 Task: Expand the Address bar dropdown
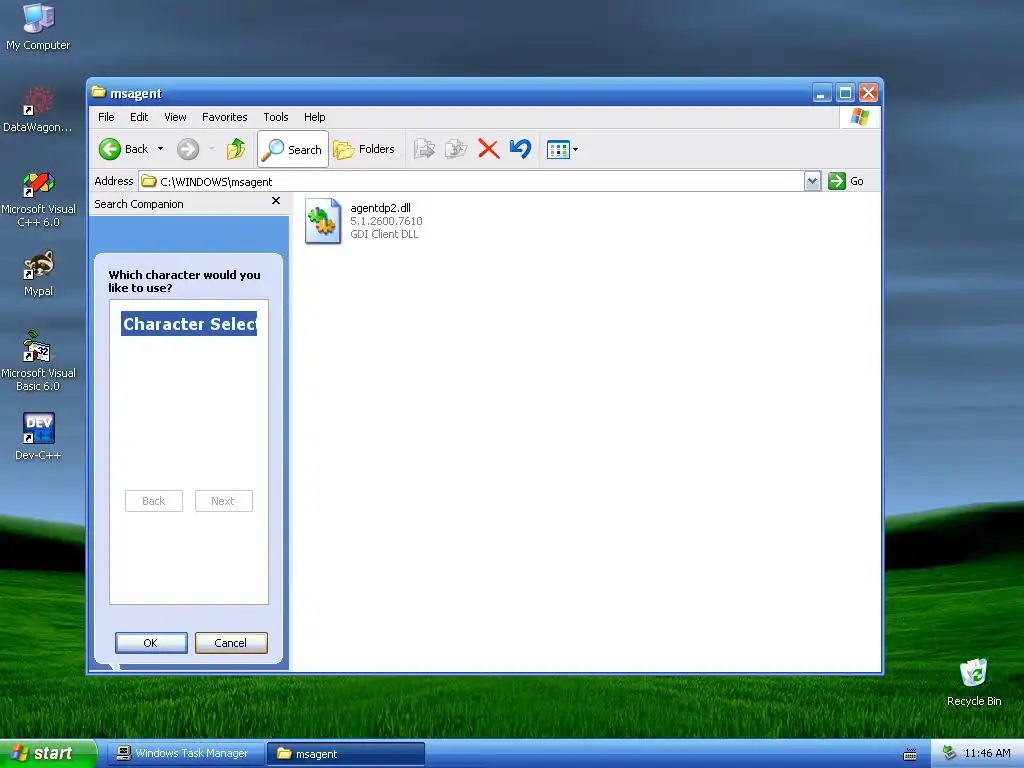click(812, 182)
